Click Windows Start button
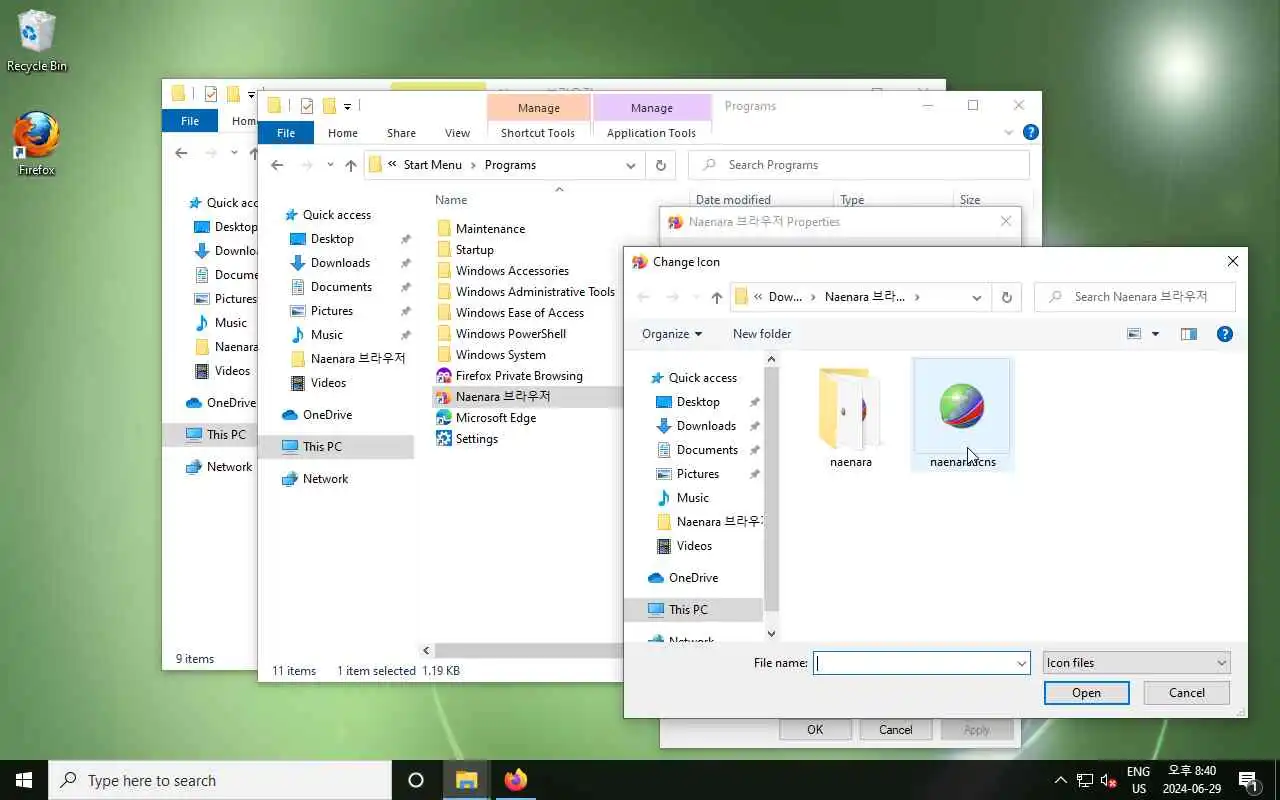1280x800 pixels. (24, 780)
